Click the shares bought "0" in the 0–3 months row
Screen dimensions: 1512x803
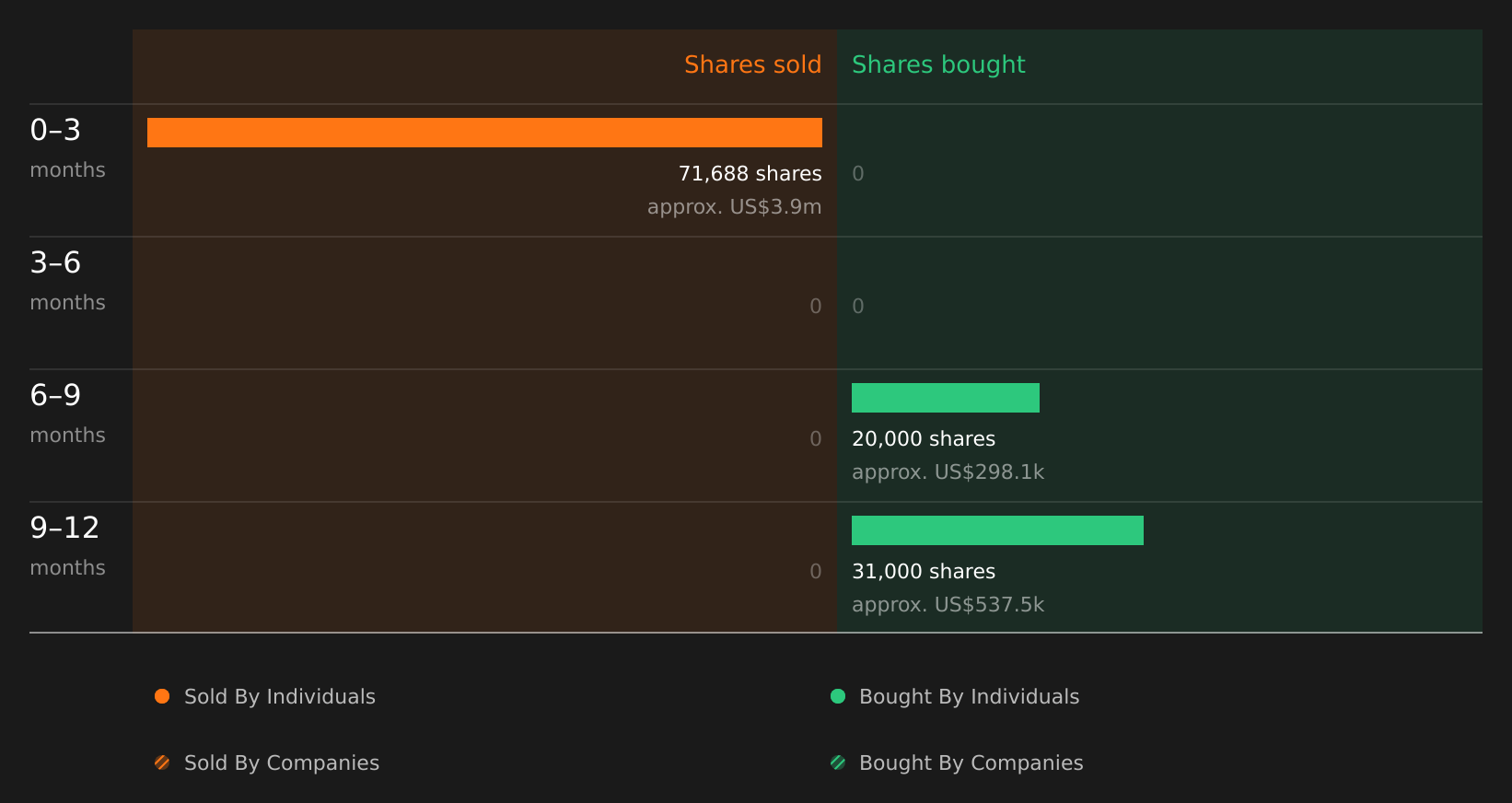[858, 173]
